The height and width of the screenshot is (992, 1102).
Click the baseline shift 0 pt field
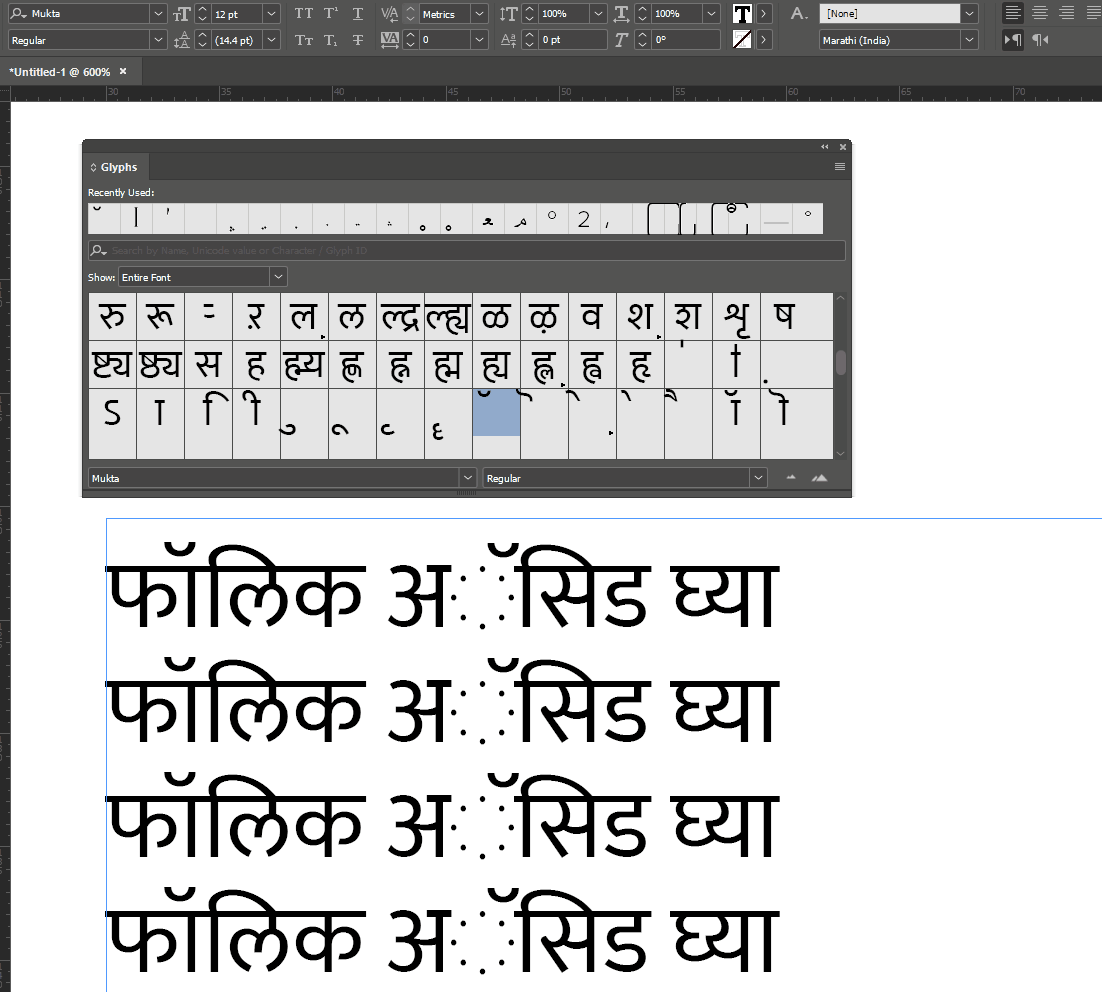pos(572,40)
